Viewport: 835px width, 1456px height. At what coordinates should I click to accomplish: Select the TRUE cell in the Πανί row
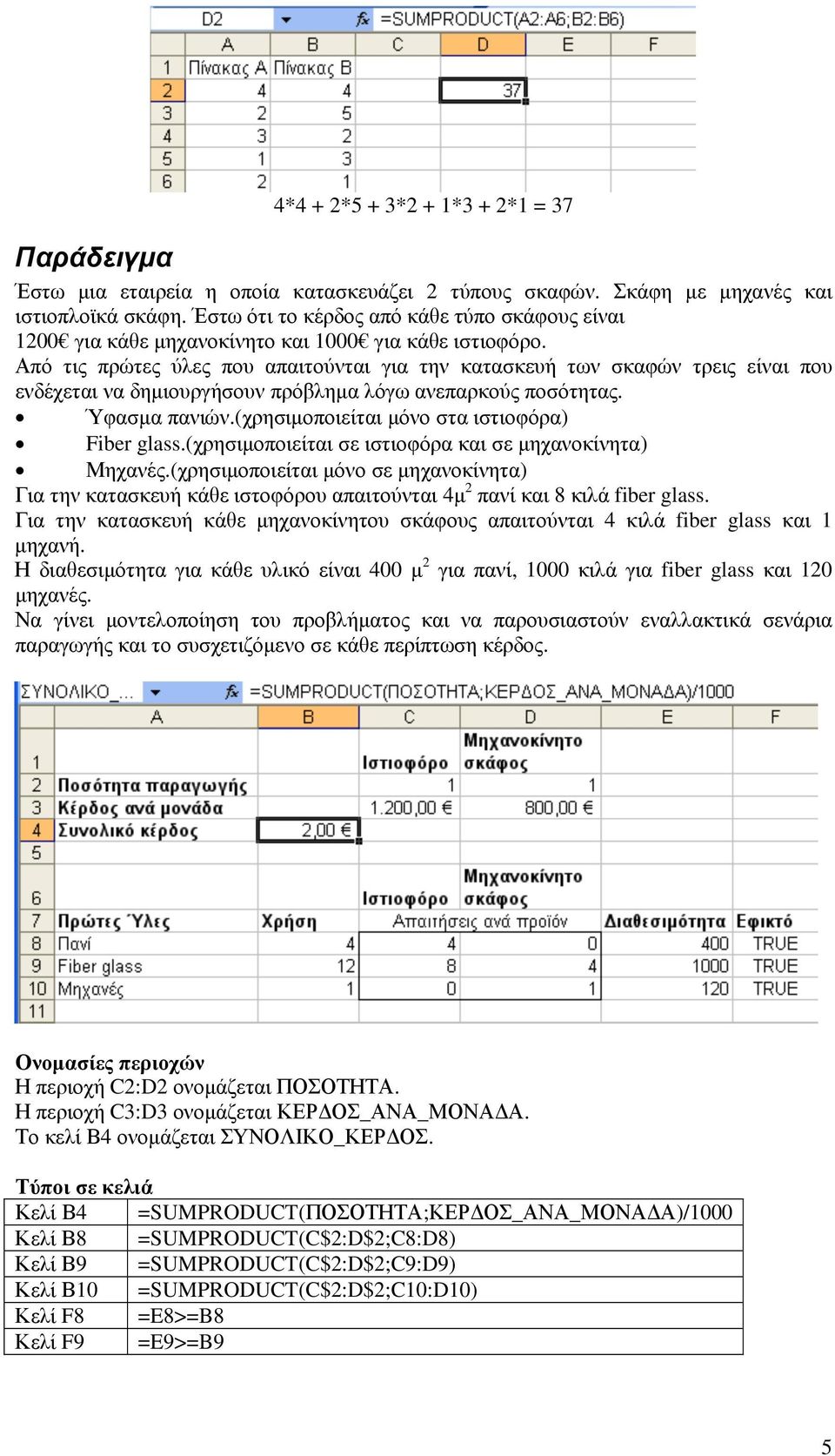776,943
